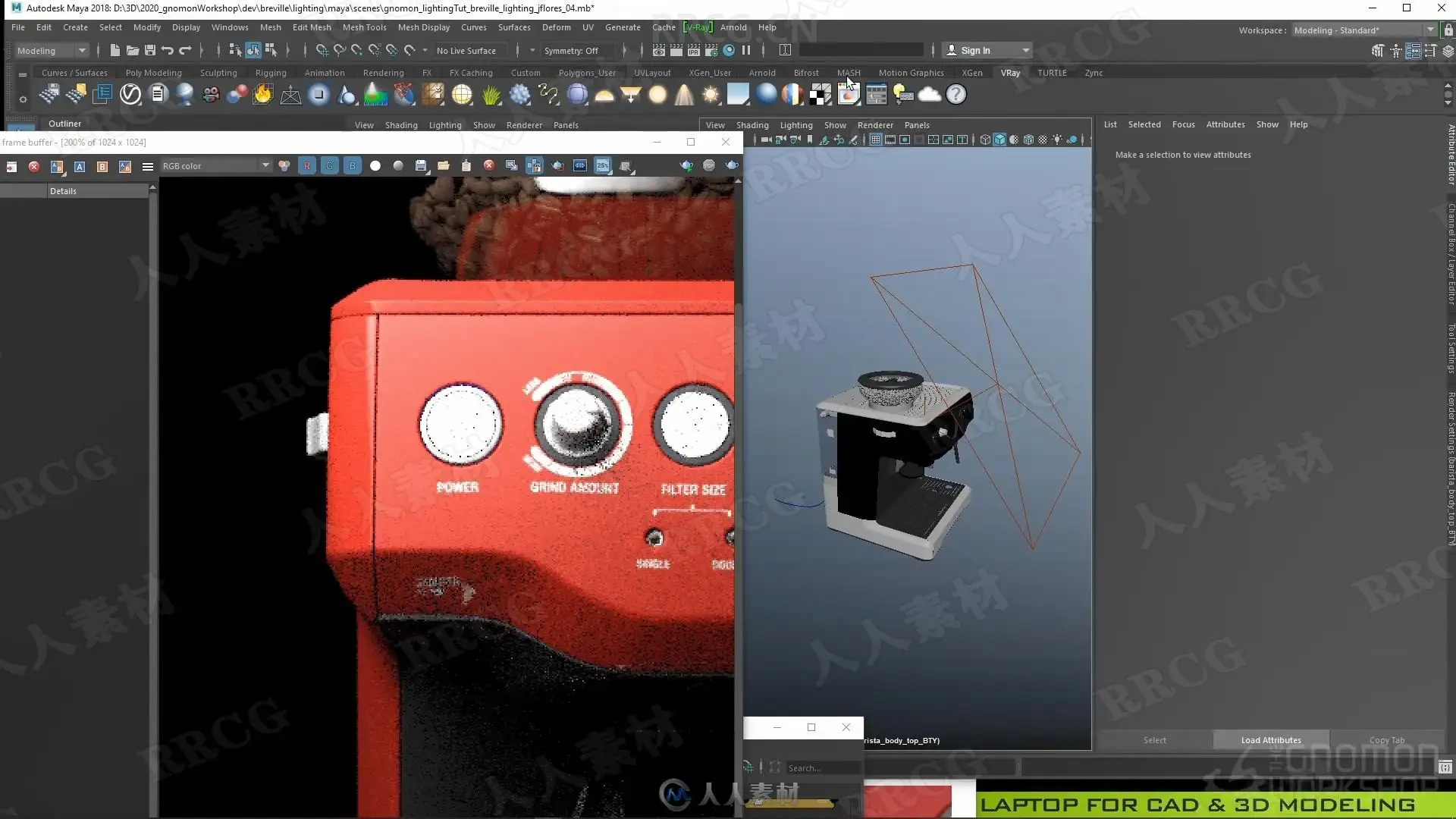
Task: Click the checker texture shelf icon
Action: tap(820, 95)
